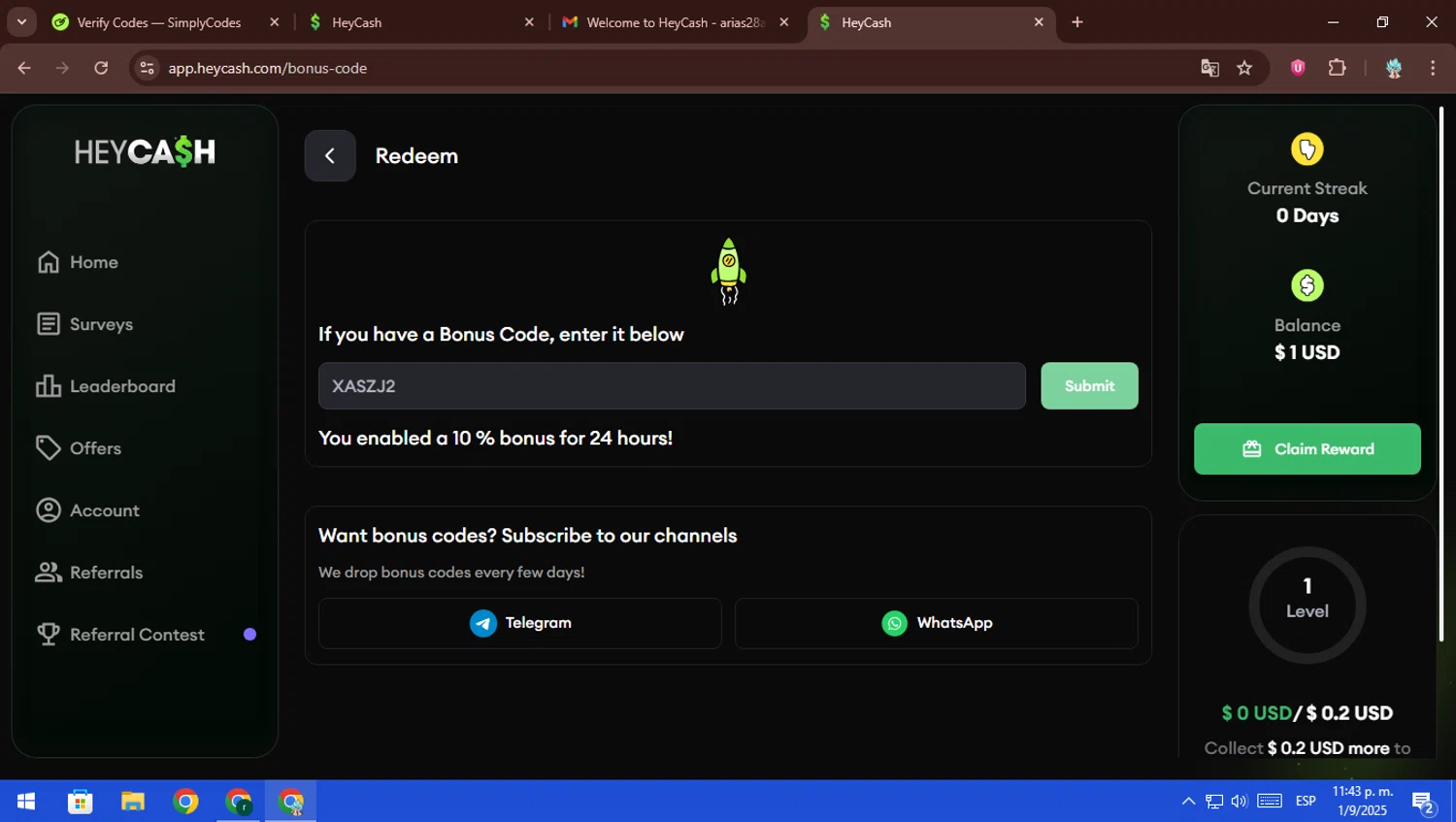Image resolution: width=1456 pixels, height=822 pixels.
Task: Open the Telegram channel button
Action: [x=520, y=623]
